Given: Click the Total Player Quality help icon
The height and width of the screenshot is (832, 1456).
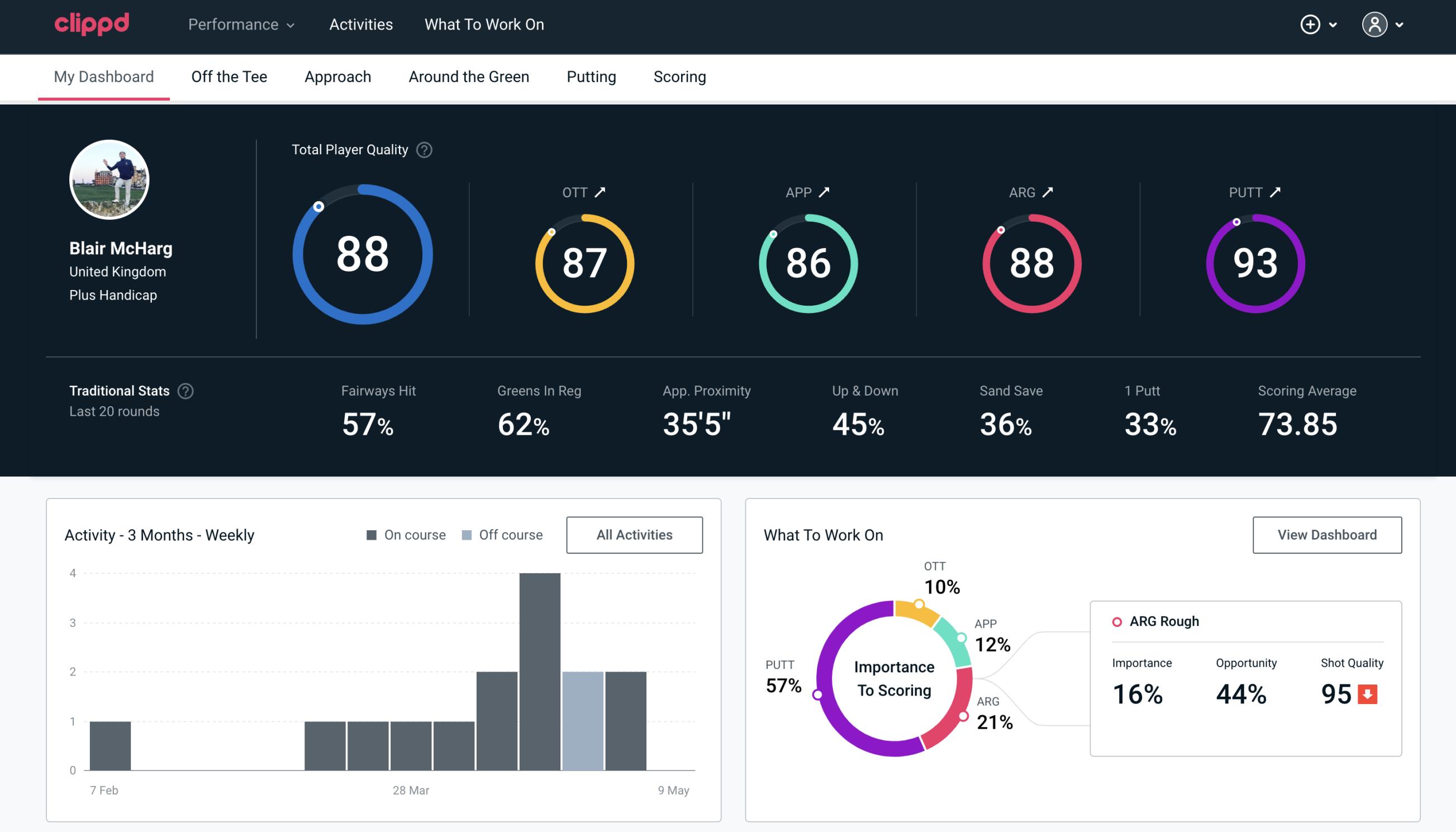Looking at the screenshot, I should (x=423, y=150).
